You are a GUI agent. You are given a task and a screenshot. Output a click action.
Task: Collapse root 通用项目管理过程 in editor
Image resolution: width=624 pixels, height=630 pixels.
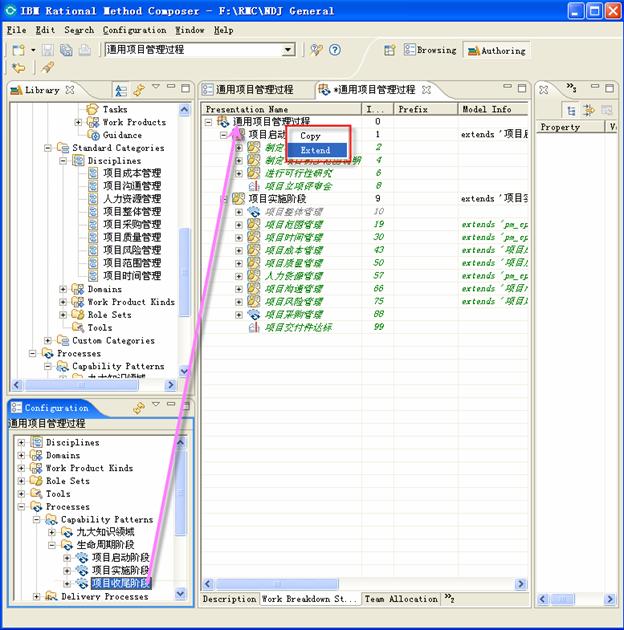click(208, 122)
